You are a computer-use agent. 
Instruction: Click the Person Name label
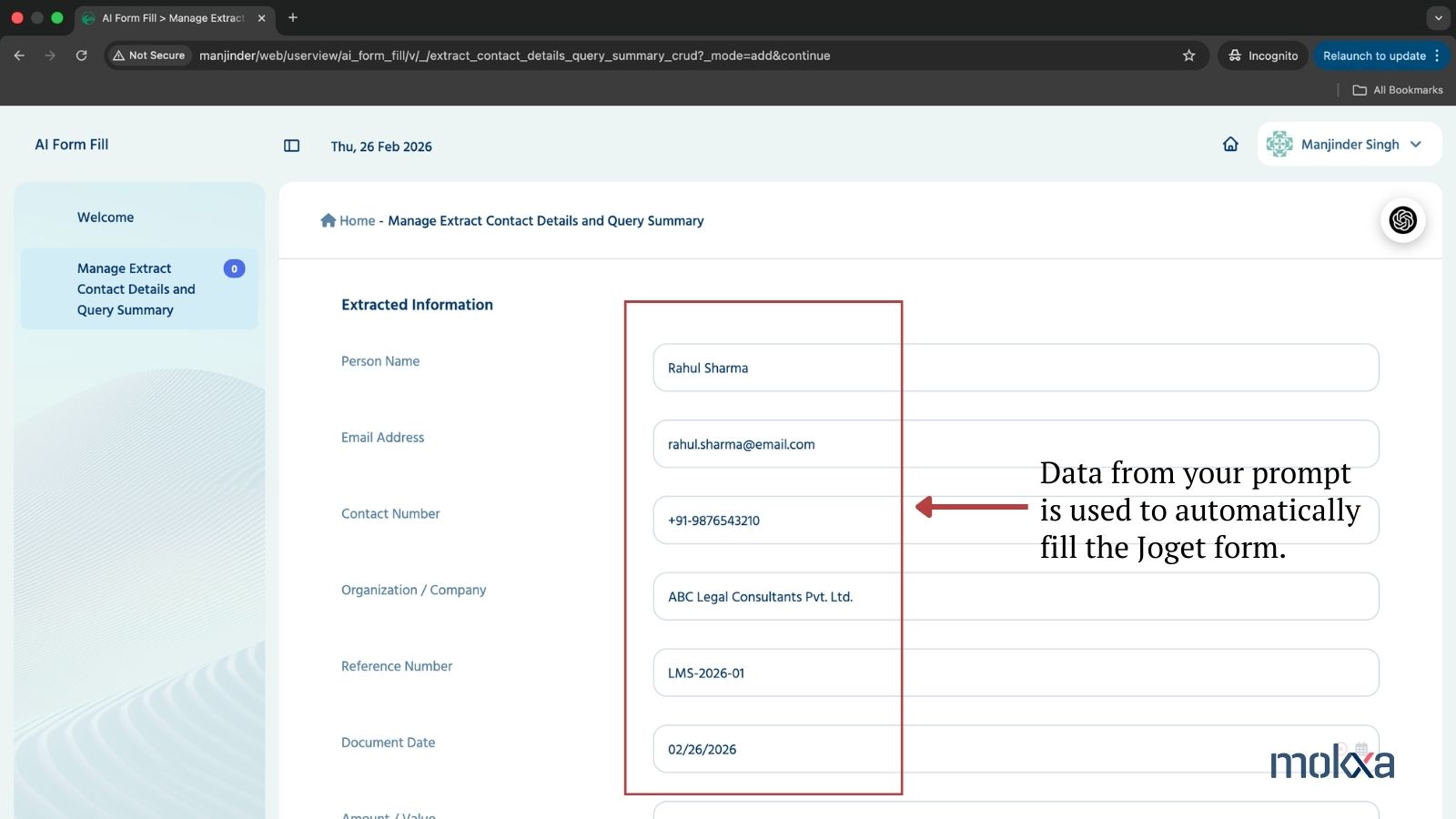coord(380,361)
